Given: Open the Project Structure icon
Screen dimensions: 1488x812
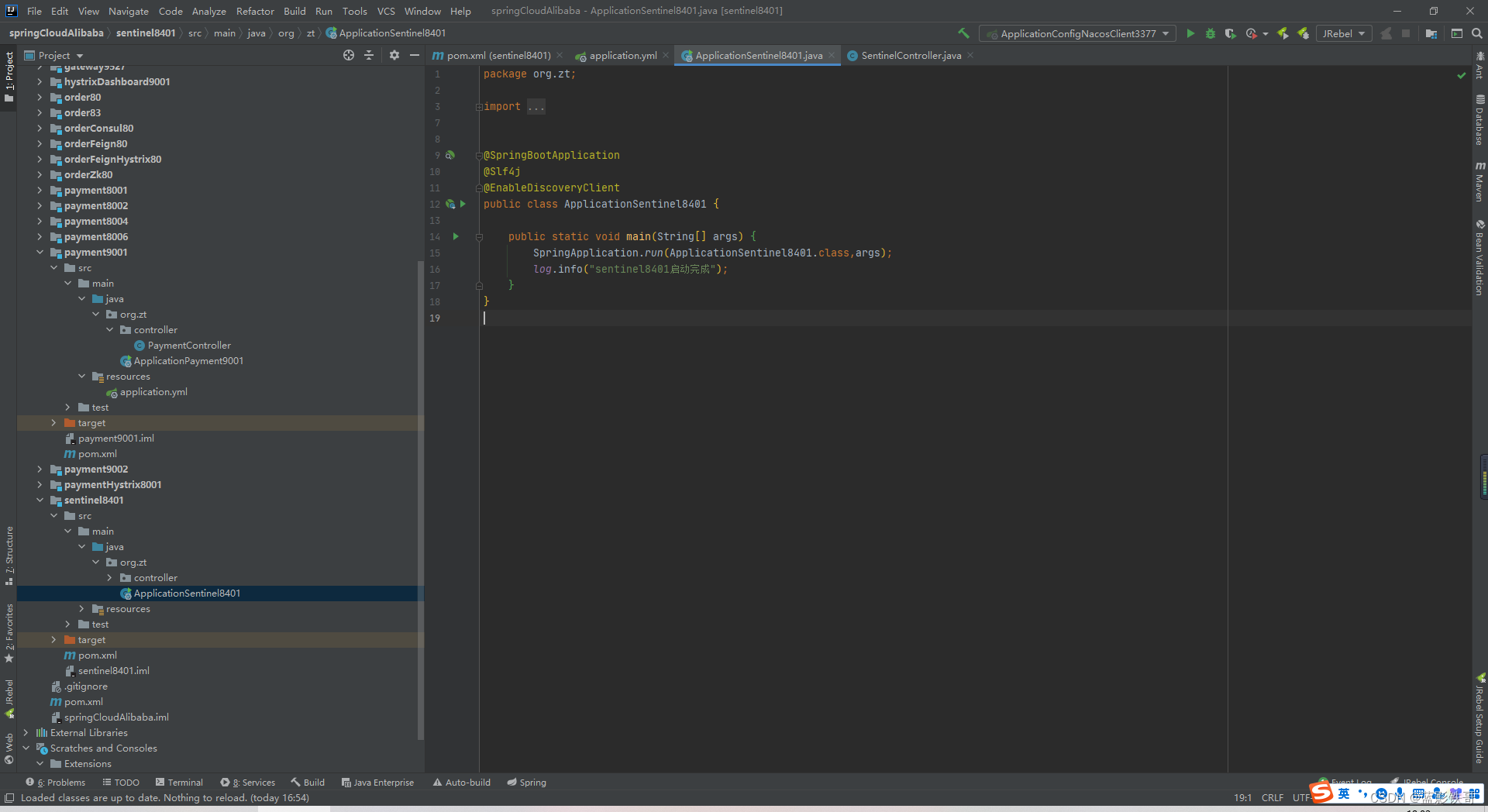Looking at the screenshot, I should (x=1431, y=33).
